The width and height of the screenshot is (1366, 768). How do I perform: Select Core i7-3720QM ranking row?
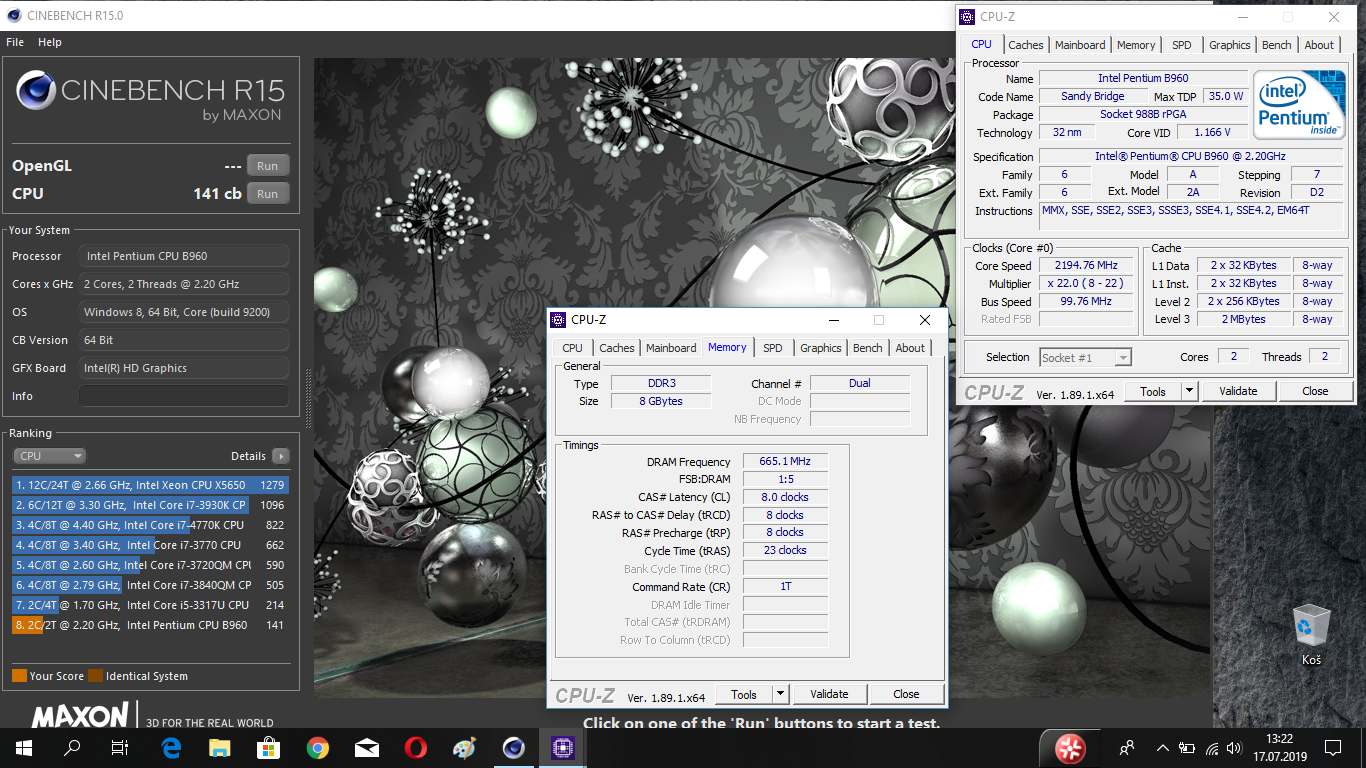(x=151, y=565)
